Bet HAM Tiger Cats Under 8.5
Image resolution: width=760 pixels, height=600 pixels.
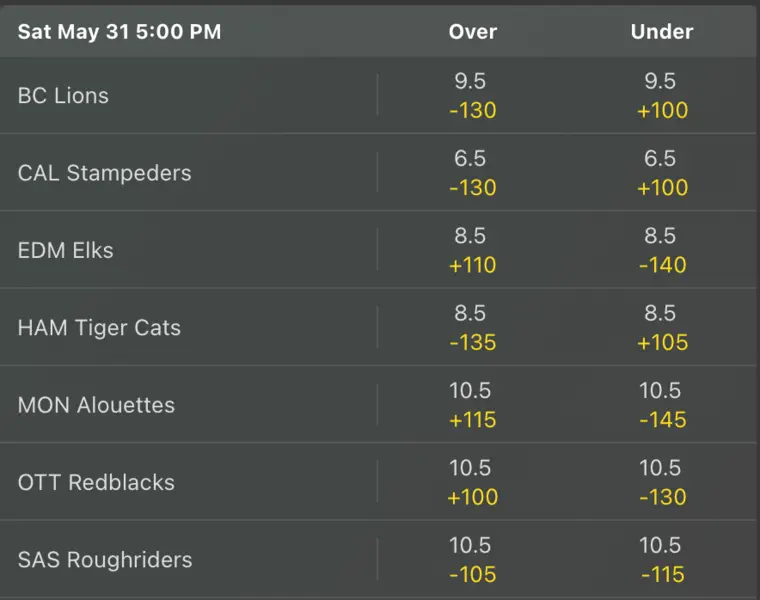coord(662,328)
